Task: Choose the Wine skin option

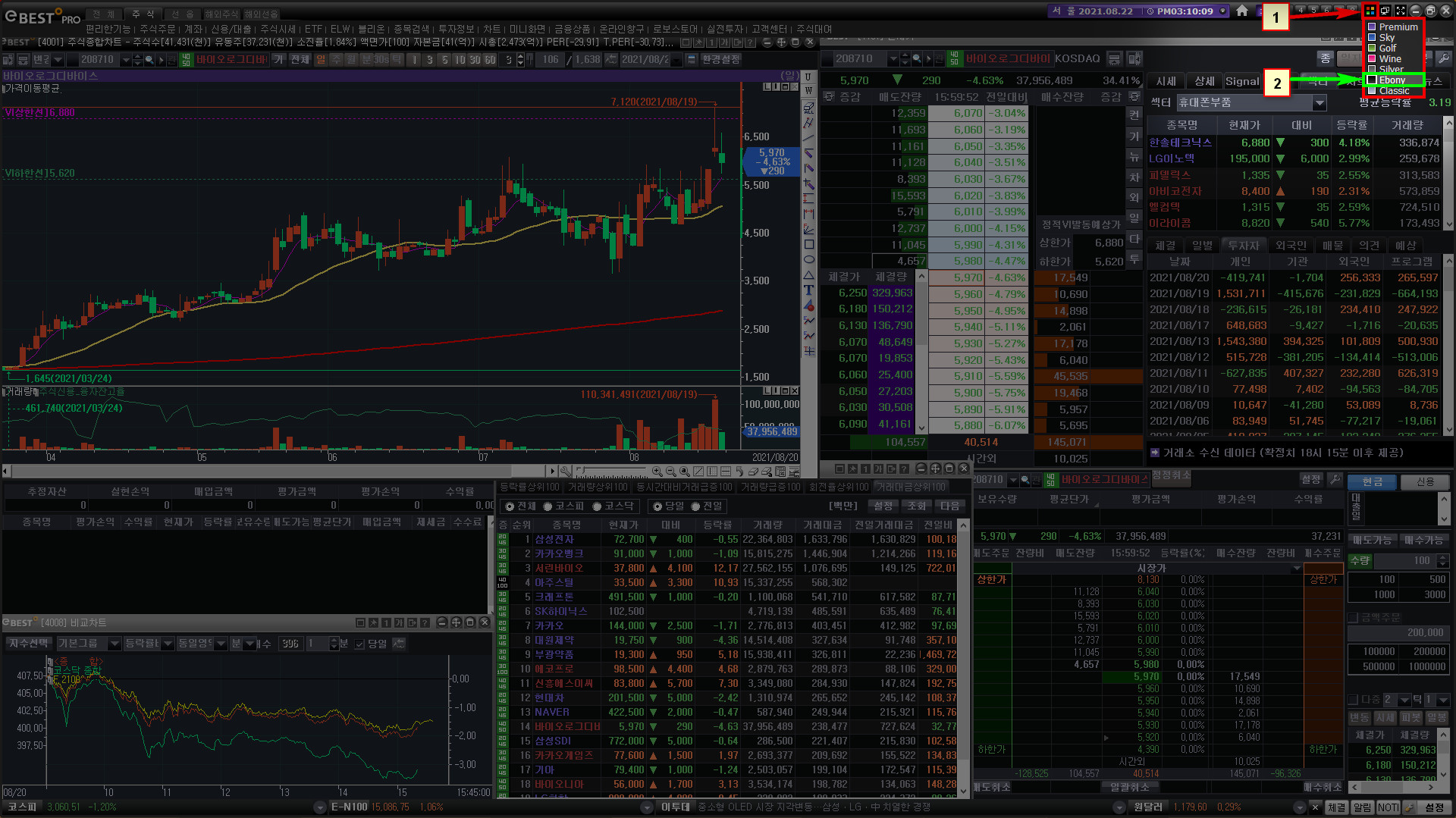Action: (1385, 58)
